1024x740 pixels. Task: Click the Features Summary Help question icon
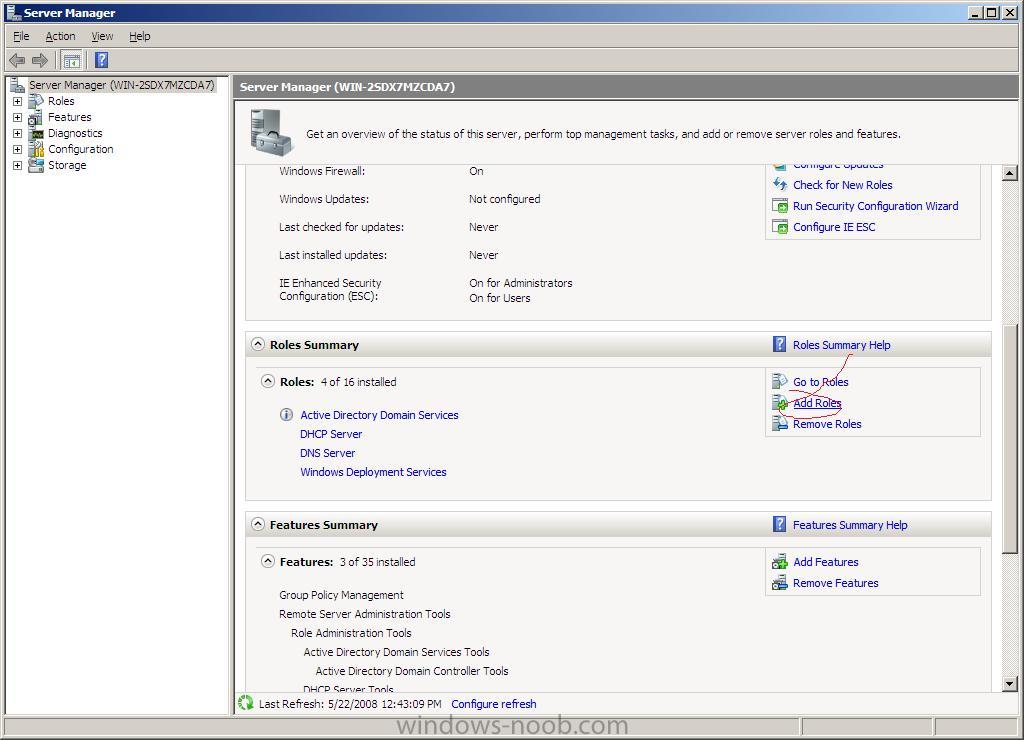(x=779, y=524)
